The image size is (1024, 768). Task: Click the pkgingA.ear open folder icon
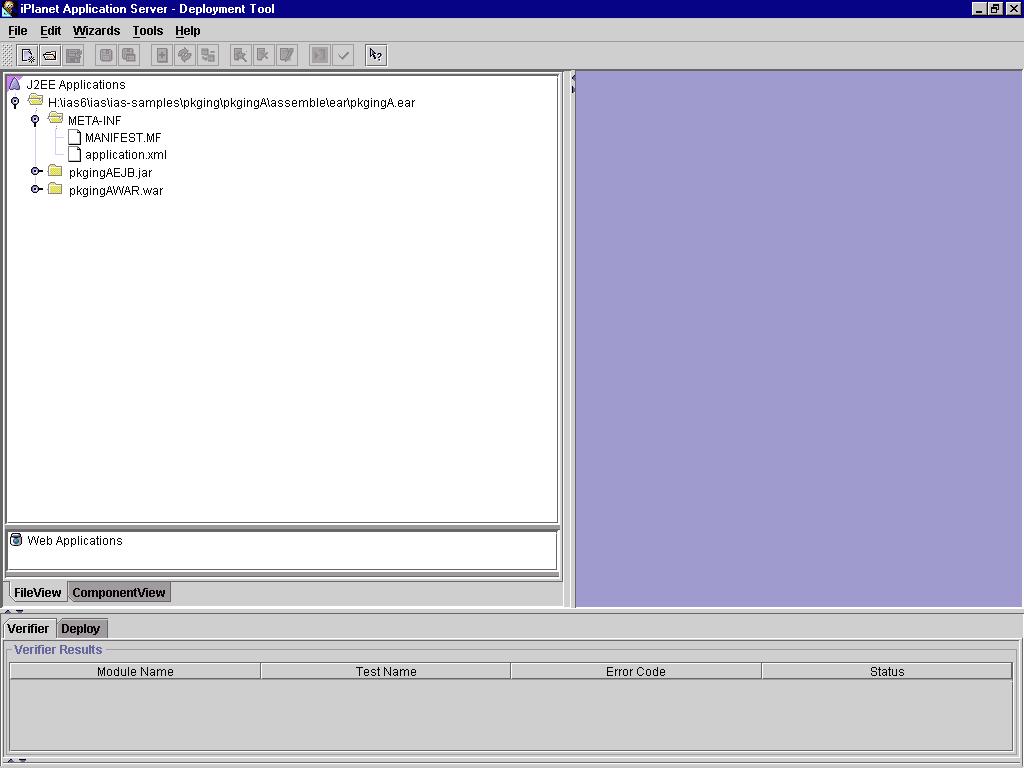[35, 101]
